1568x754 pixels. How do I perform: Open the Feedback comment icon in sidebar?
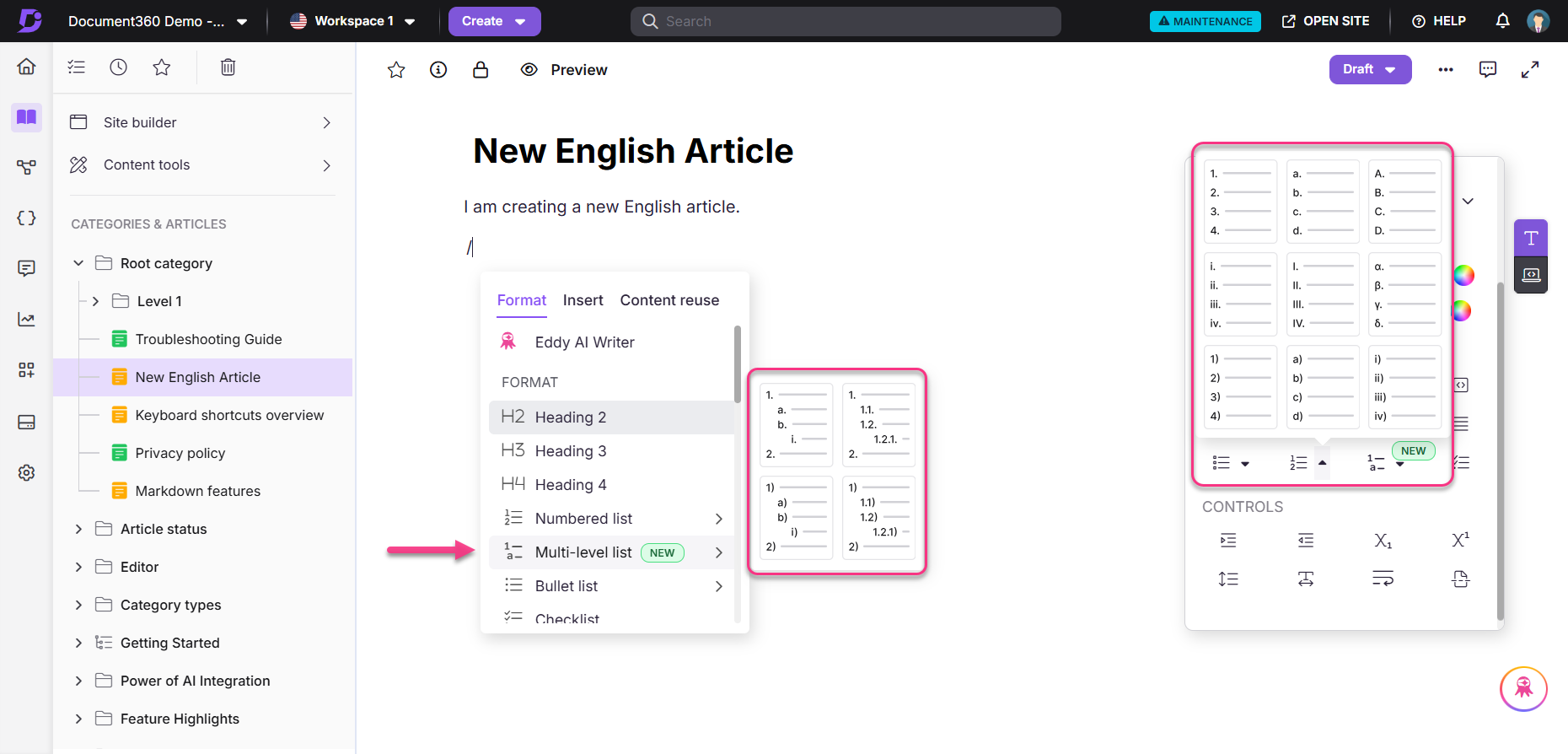(26, 269)
